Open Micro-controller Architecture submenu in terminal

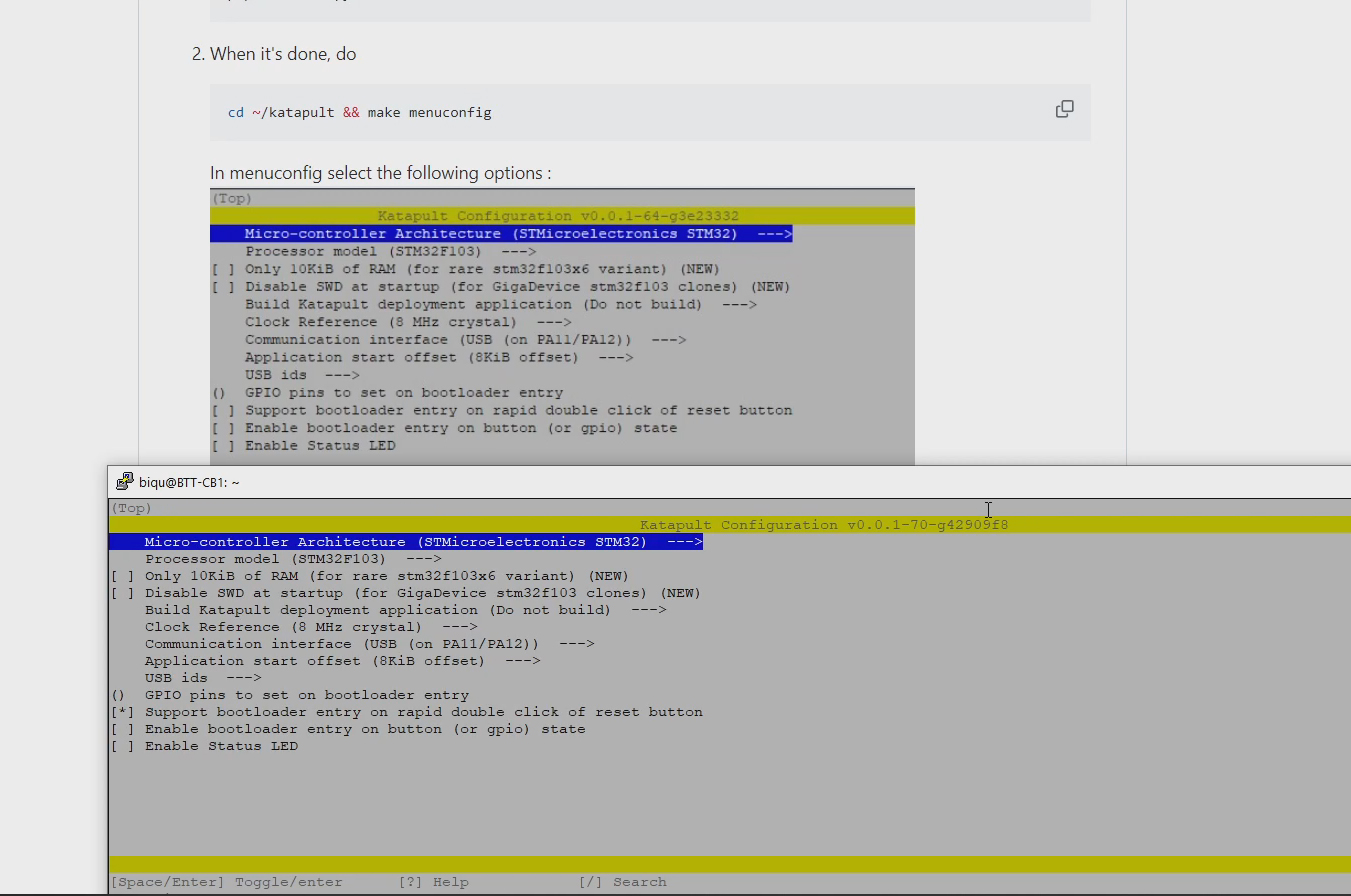405,542
